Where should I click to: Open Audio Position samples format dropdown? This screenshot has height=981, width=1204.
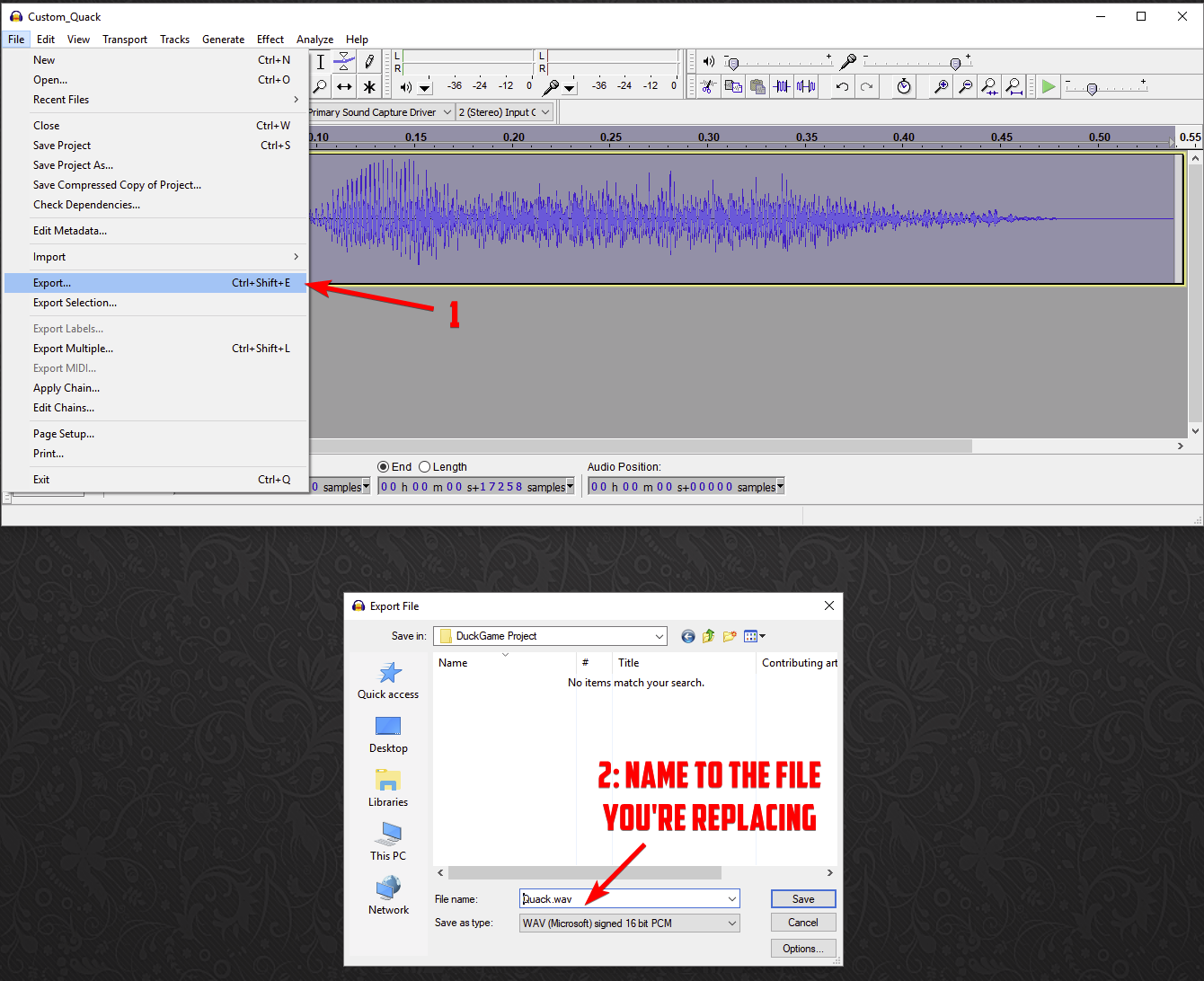780,487
